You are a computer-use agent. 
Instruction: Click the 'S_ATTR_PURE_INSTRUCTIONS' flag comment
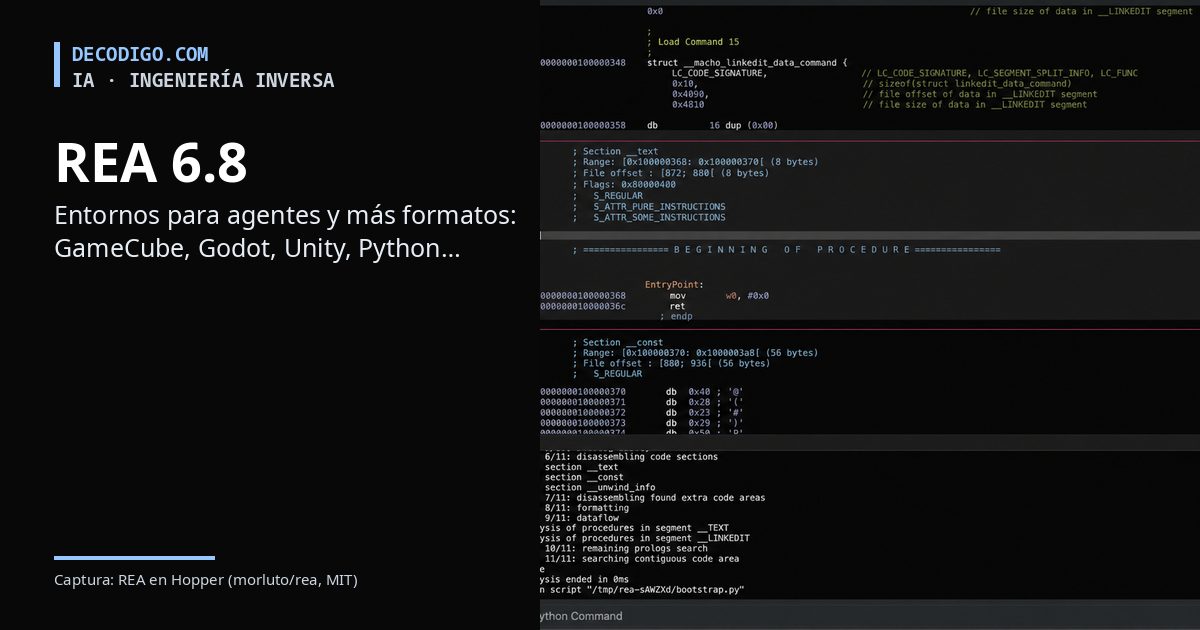tap(660, 206)
